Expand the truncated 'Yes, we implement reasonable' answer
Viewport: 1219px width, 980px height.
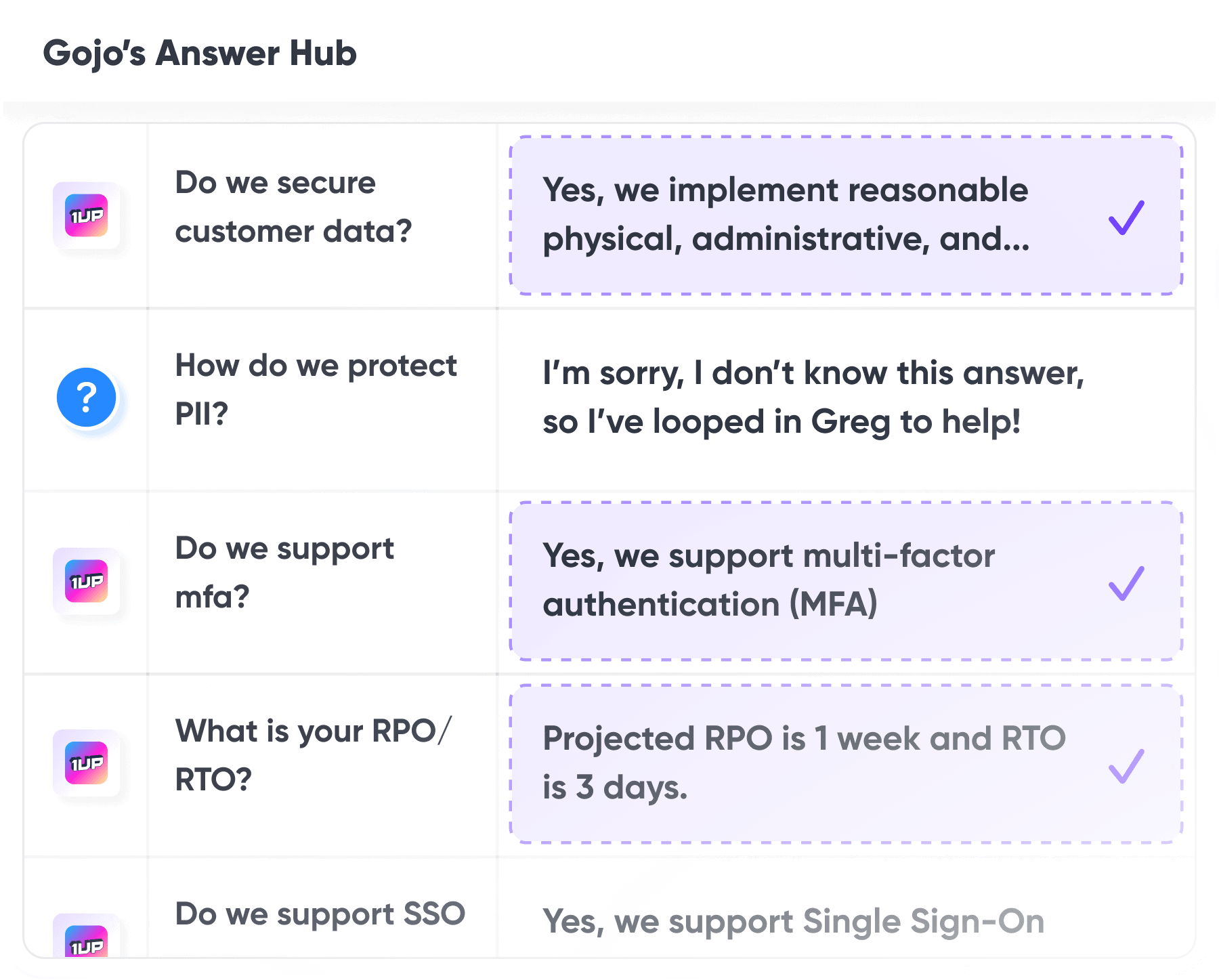[786, 215]
